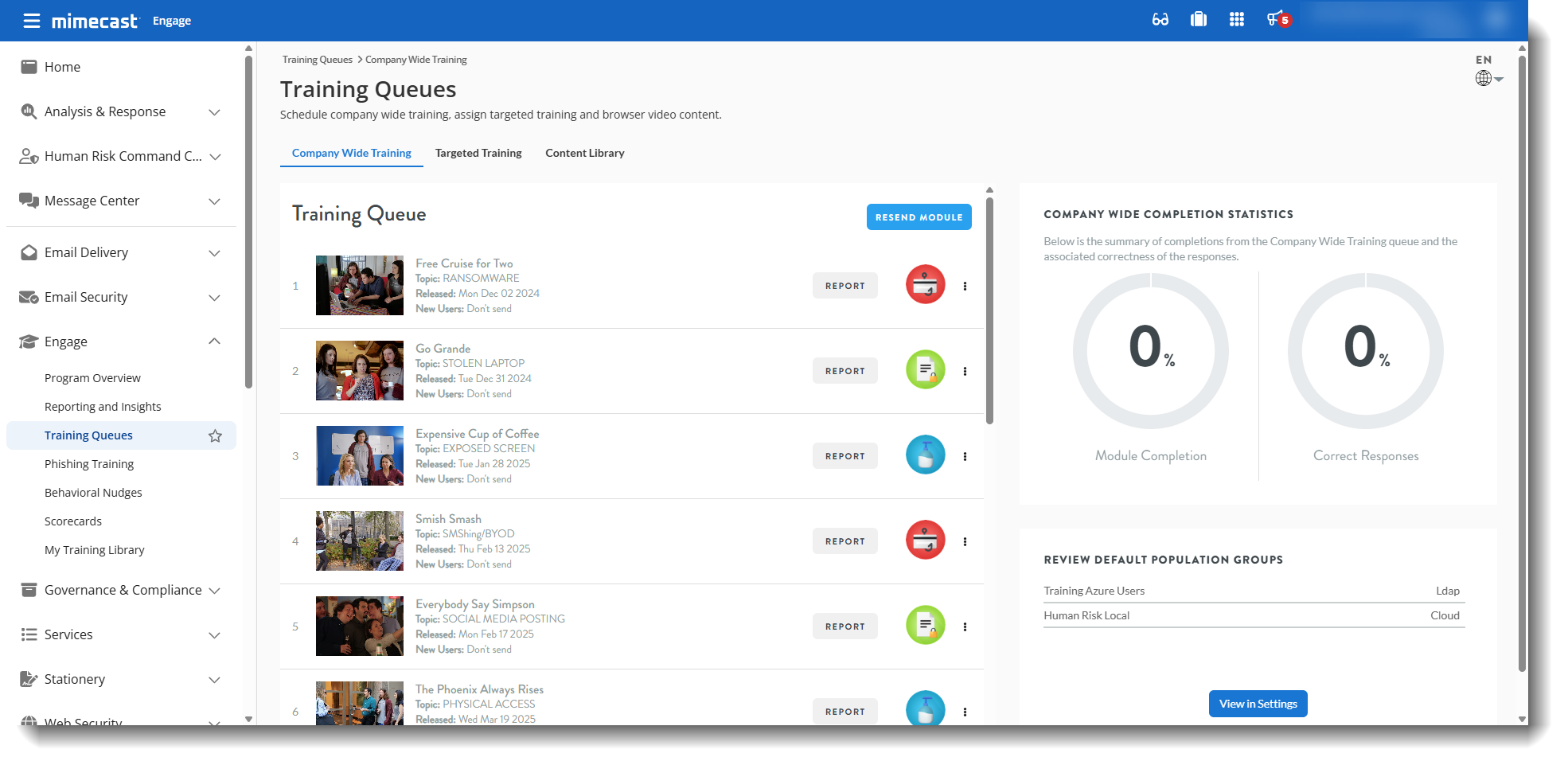Switch to the Content Library tab

tap(584, 153)
